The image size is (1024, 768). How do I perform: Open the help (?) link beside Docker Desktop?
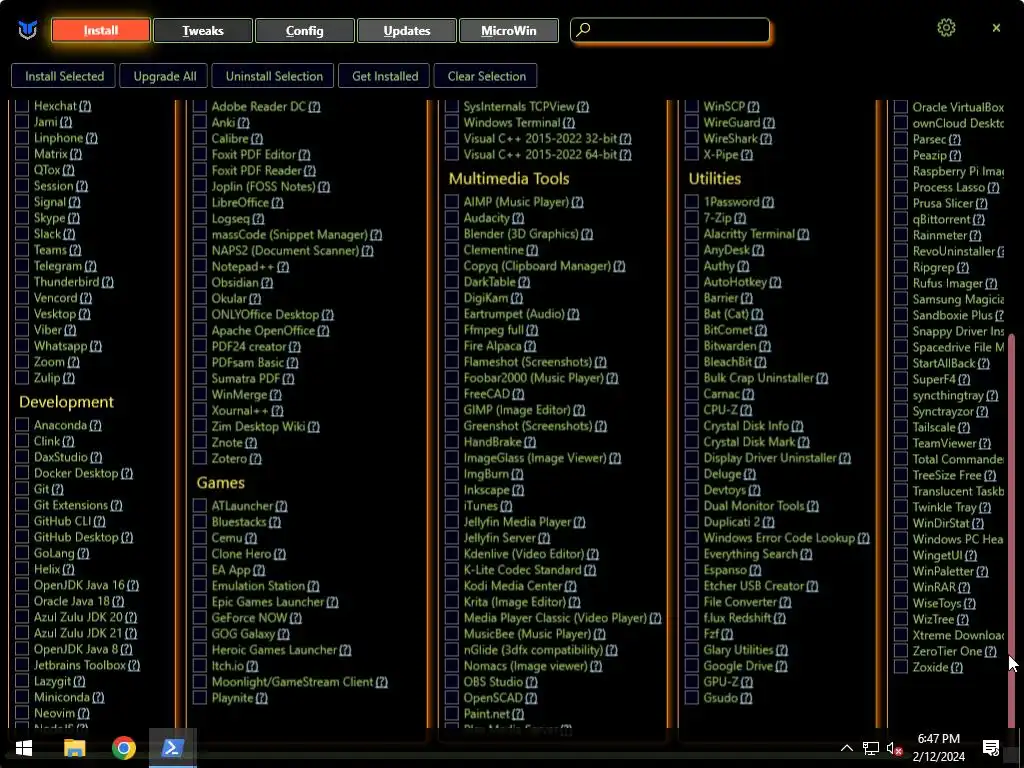pyautogui.click(x=127, y=473)
